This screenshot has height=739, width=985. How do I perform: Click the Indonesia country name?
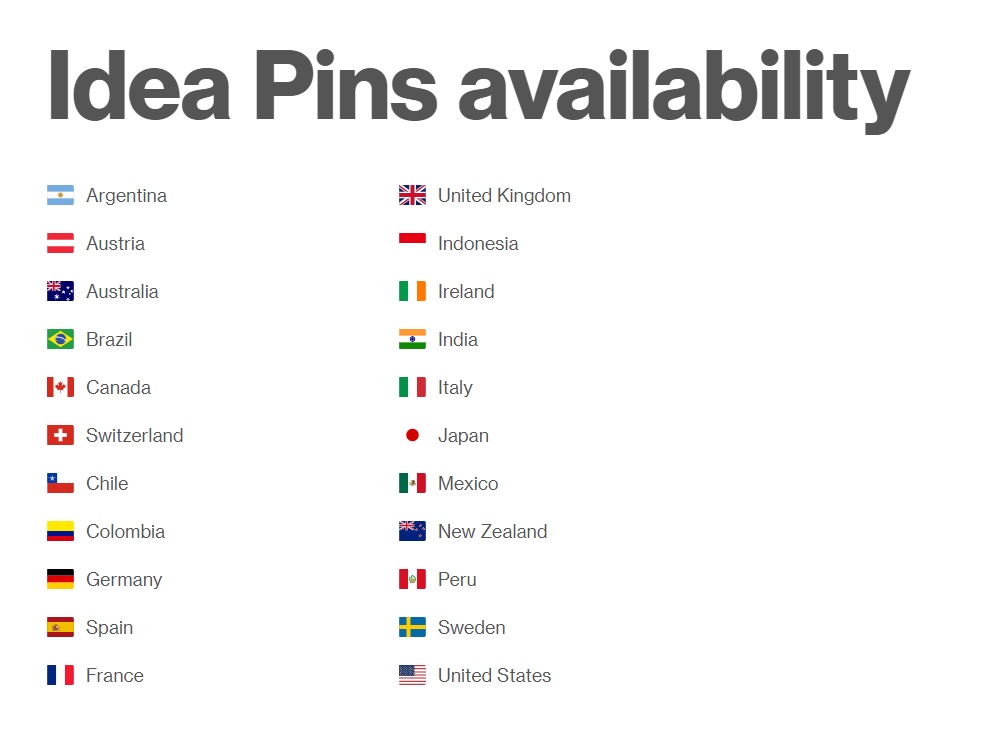tap(478, 244)
